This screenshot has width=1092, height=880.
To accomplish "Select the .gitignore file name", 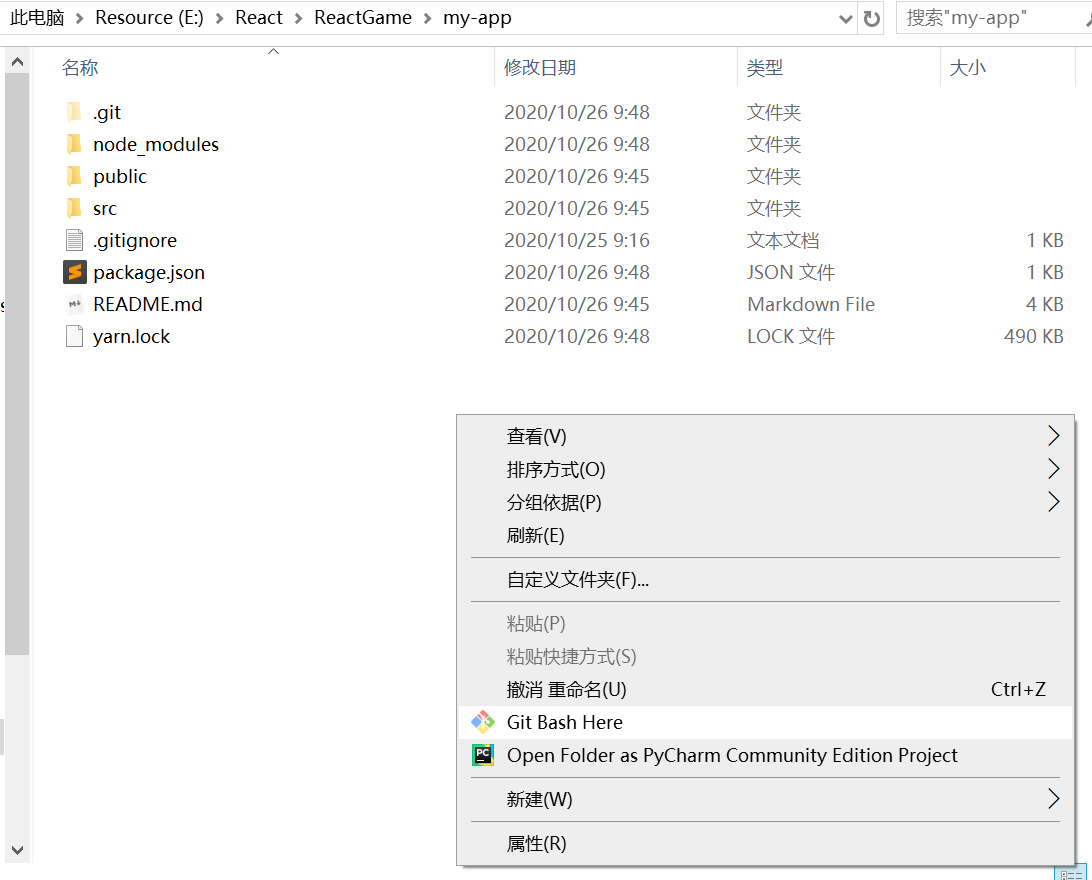I will (x=135, y=240).
